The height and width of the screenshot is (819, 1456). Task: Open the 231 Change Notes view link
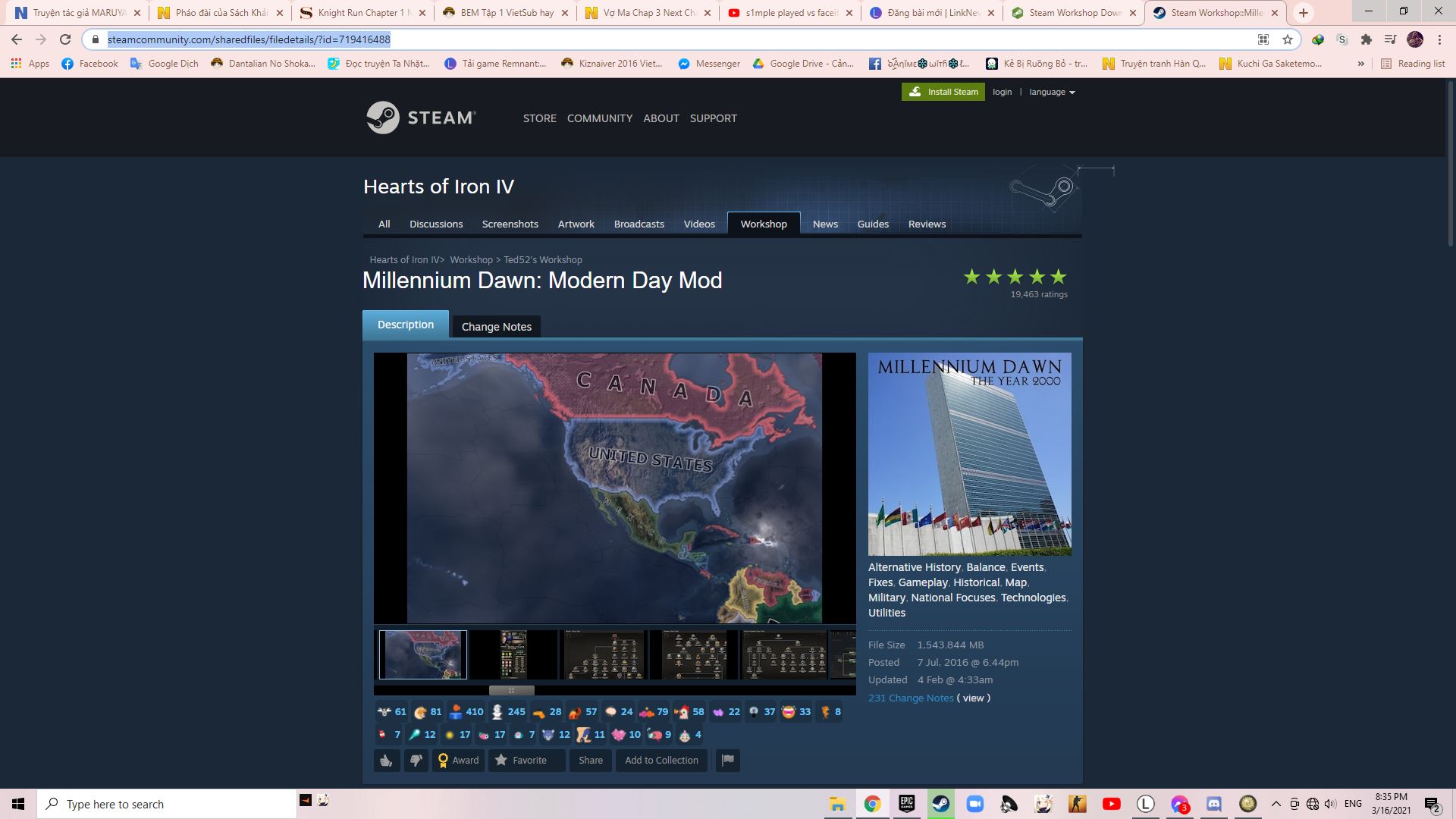pos(973,698)
